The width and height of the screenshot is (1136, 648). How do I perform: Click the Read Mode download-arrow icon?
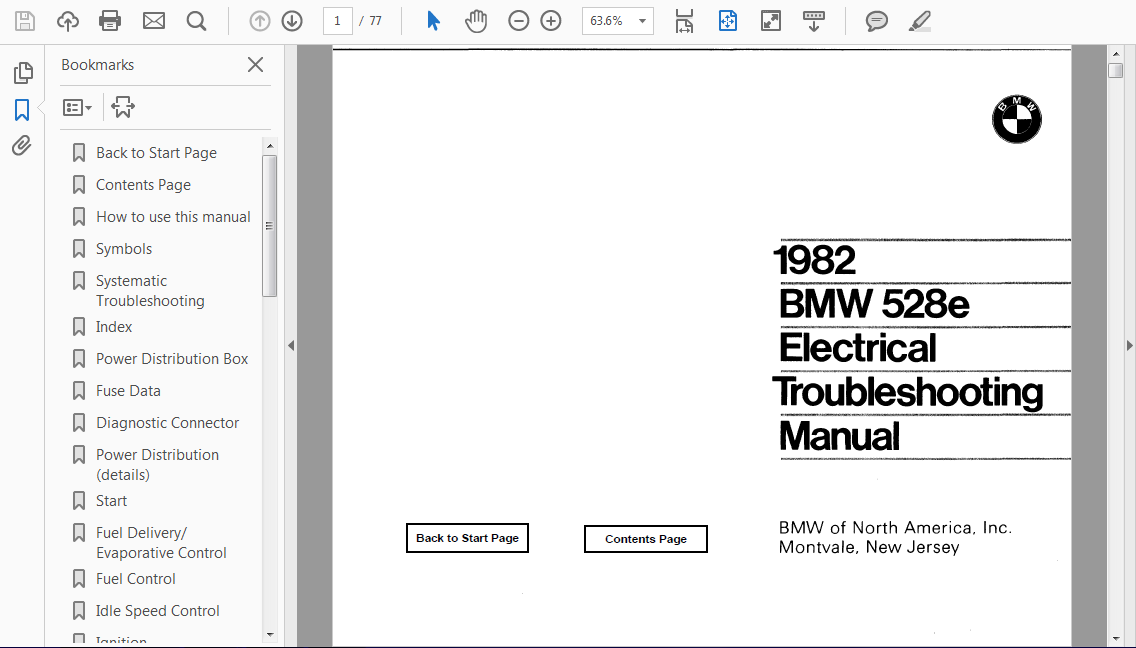coord(814,21)
